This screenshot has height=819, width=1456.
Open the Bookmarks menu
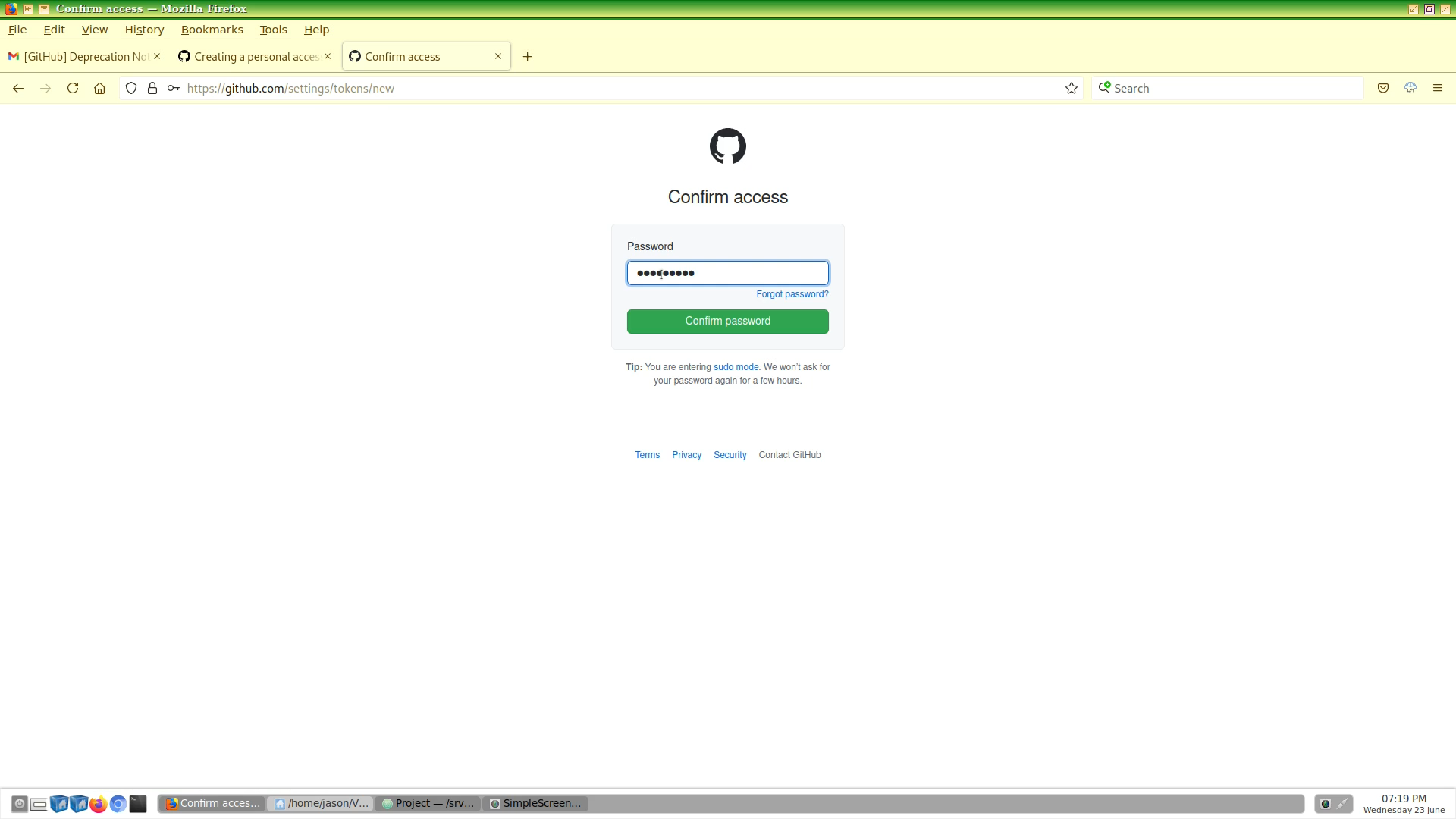tap(212, 30)
